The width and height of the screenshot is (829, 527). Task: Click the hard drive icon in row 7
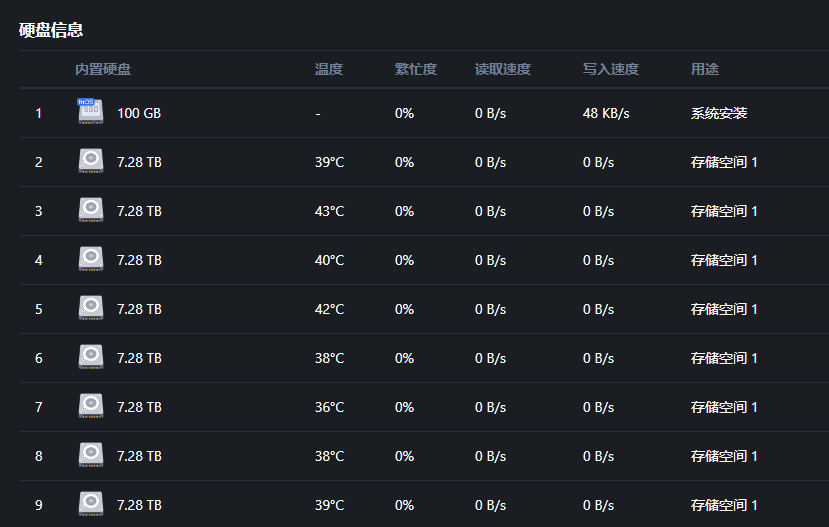click(91, 406)
